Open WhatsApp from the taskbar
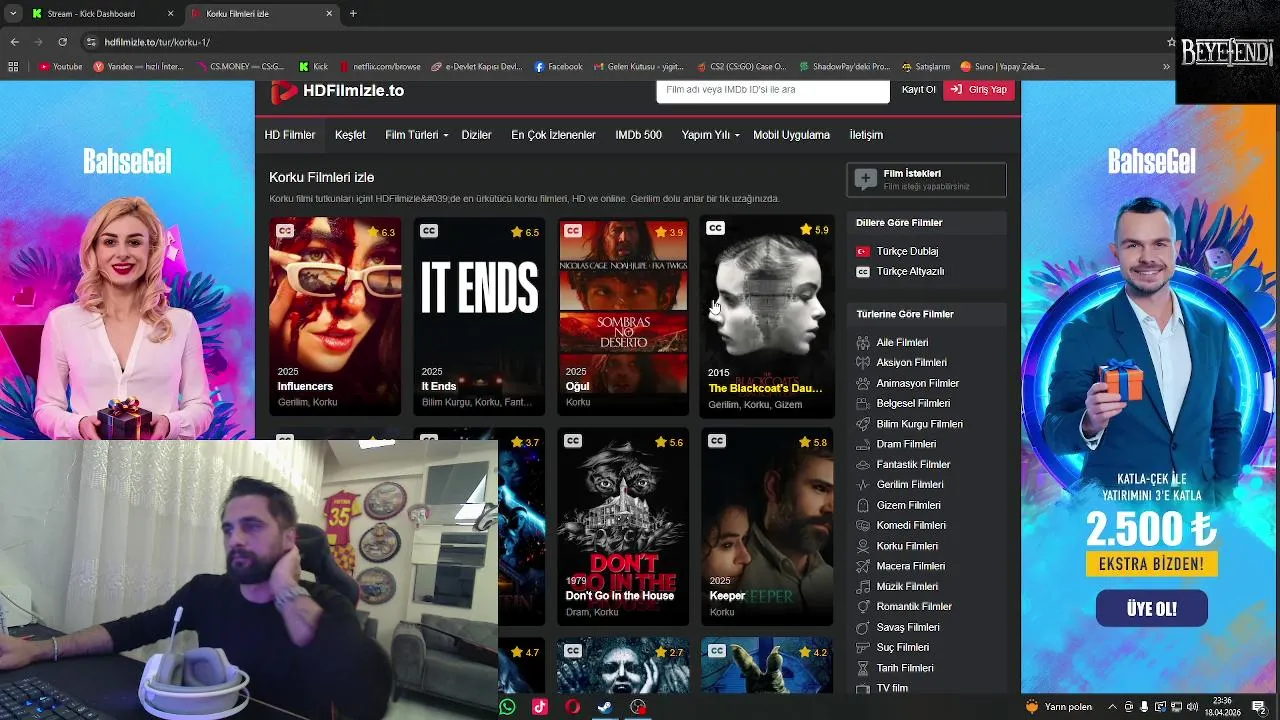The image size is (1280, 720). (x=507, y=707)
